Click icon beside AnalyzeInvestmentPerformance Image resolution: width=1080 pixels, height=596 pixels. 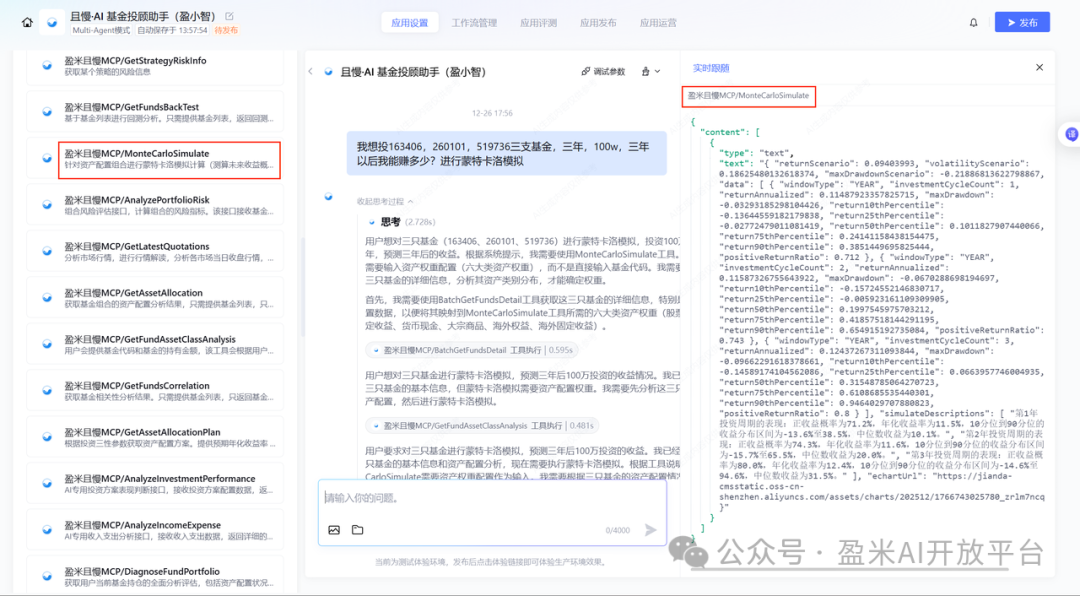47,483
